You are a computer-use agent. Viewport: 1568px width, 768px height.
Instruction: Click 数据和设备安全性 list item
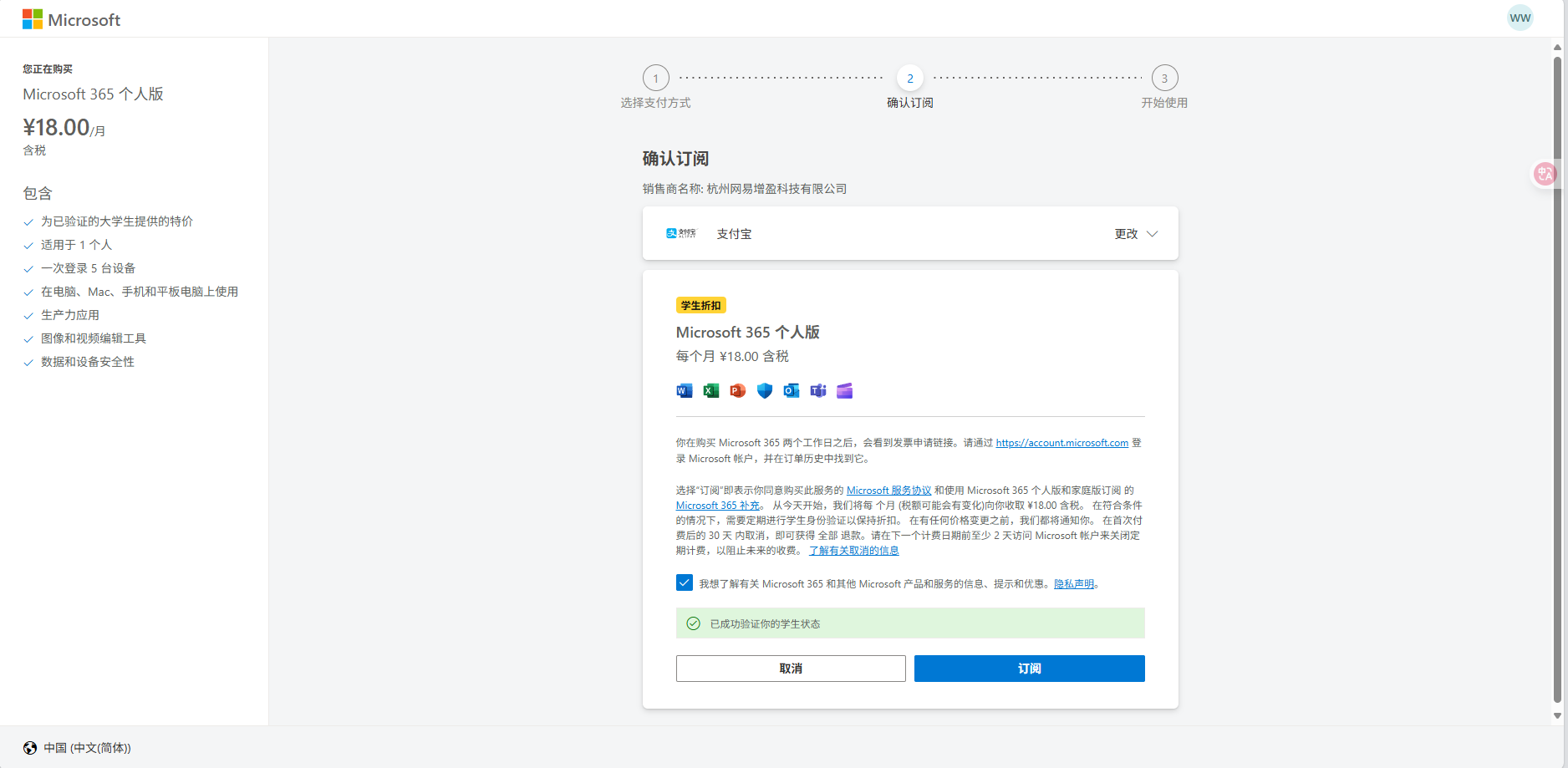tap(88, 362)
